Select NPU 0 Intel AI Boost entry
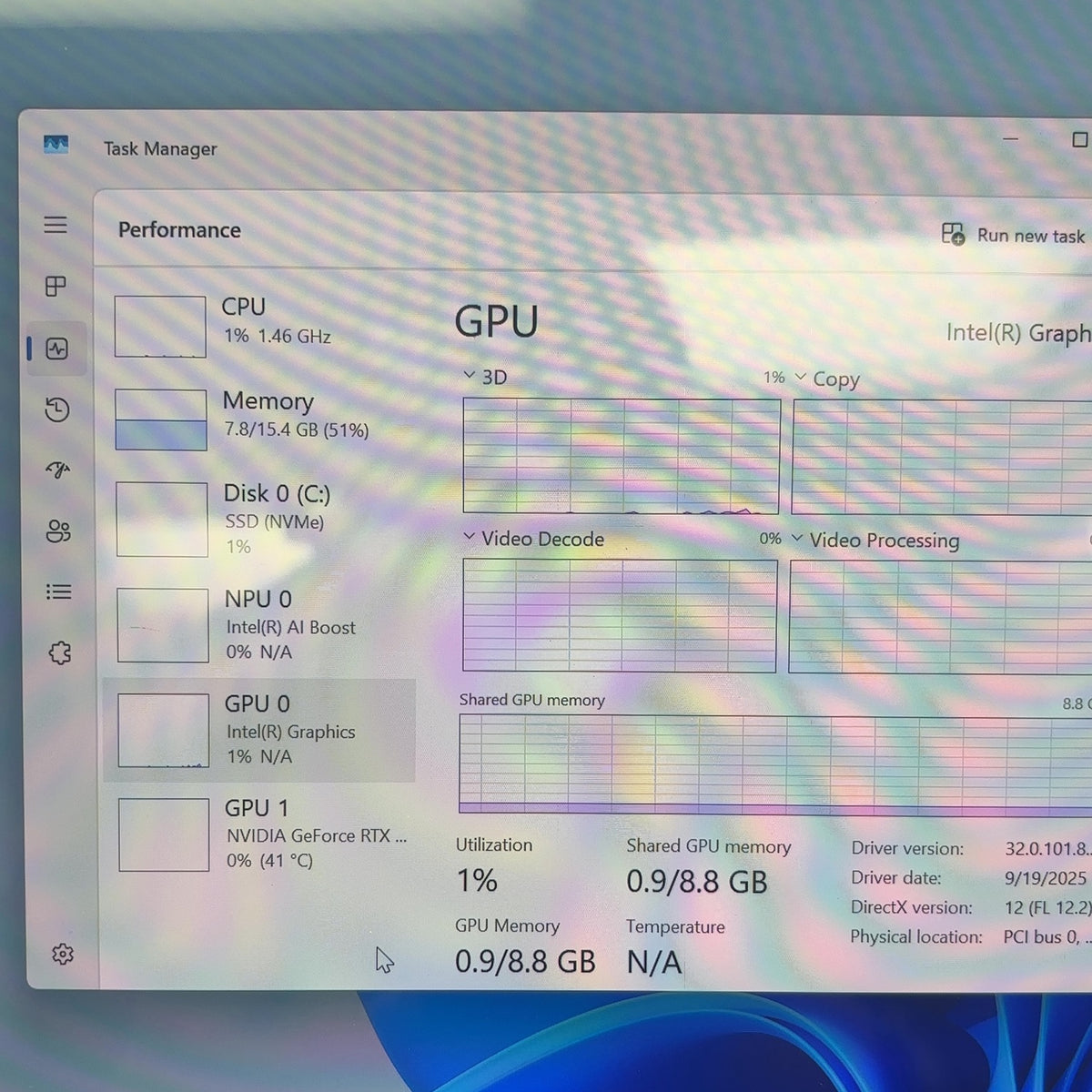 [263, 624]
